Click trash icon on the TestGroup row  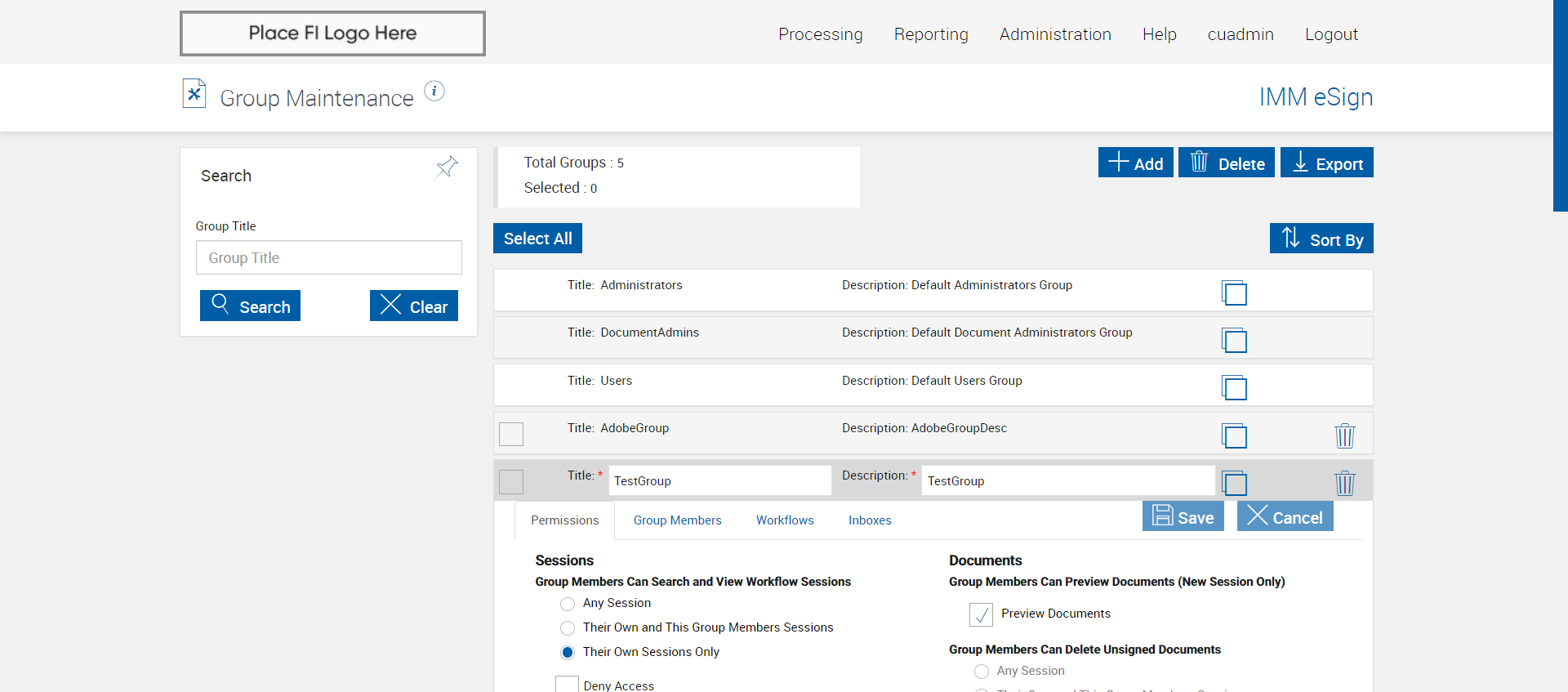(1344, 483)
